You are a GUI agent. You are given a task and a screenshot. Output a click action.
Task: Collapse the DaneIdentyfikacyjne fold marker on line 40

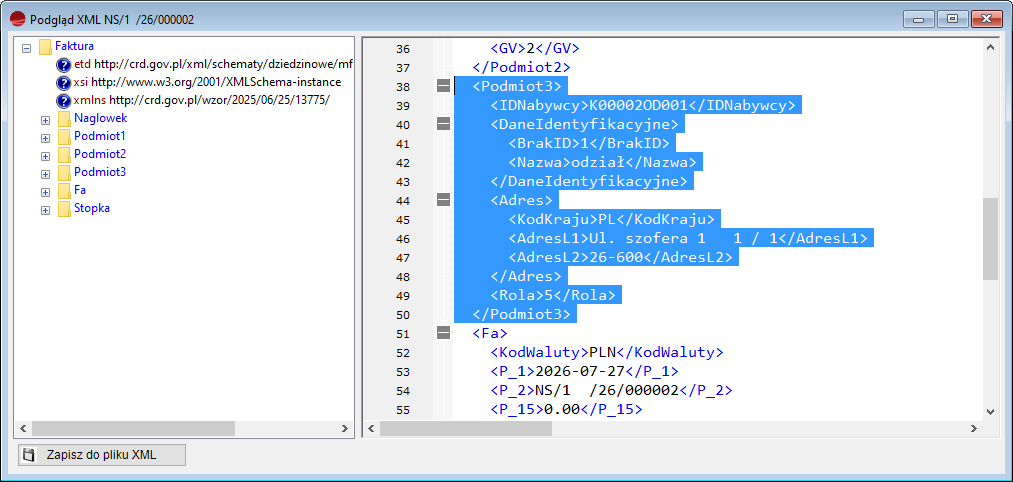(443, 124)
